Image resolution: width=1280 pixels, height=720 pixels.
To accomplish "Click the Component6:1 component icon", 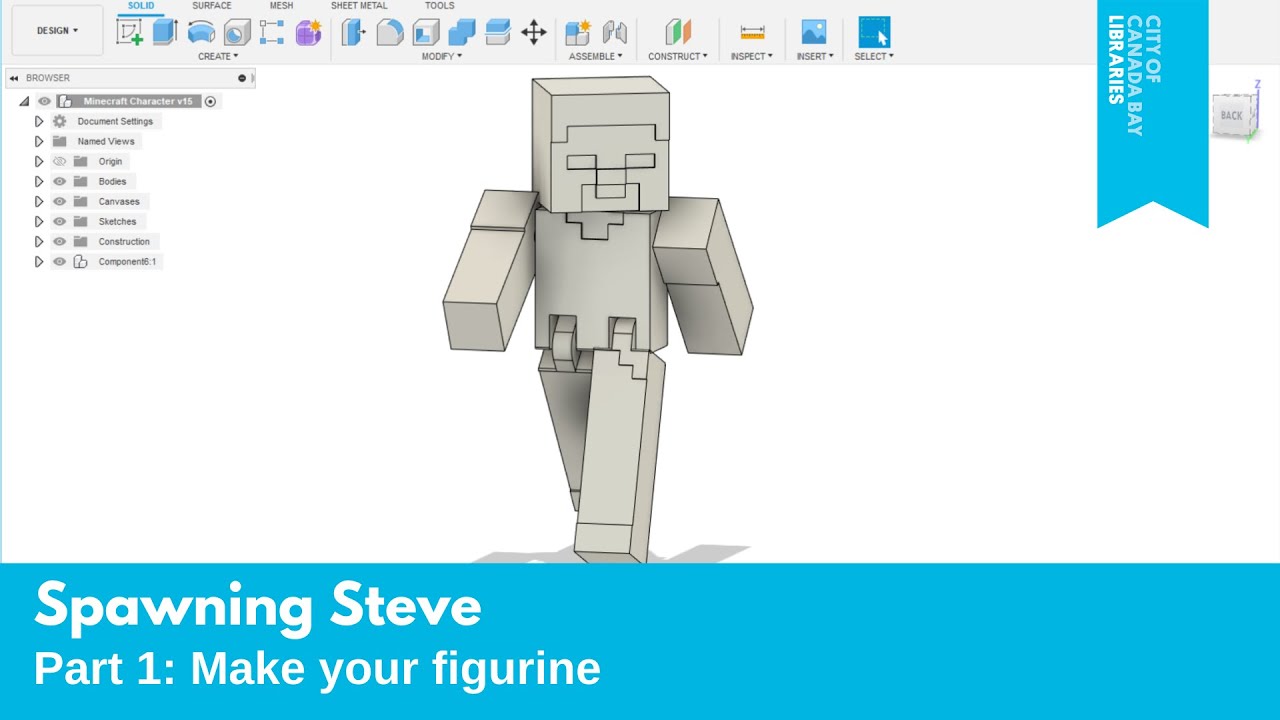I will [x=80, y=261].
